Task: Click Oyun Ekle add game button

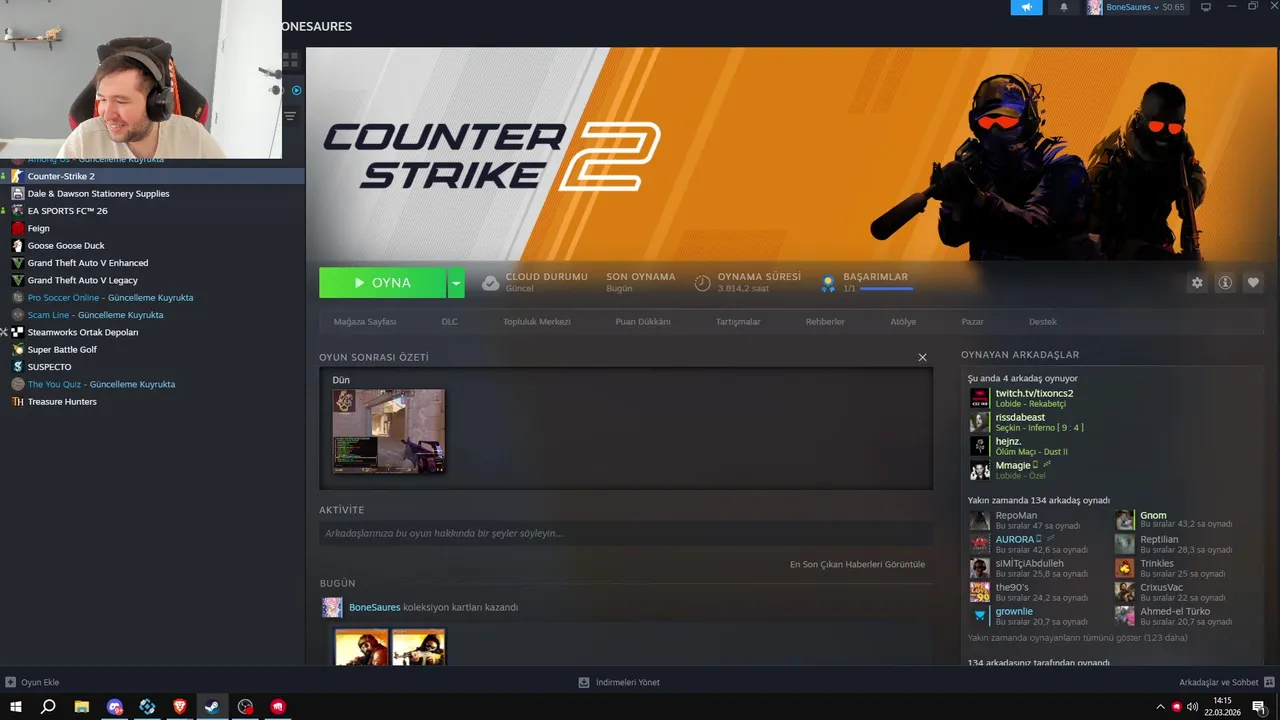Action: [32, 682]
